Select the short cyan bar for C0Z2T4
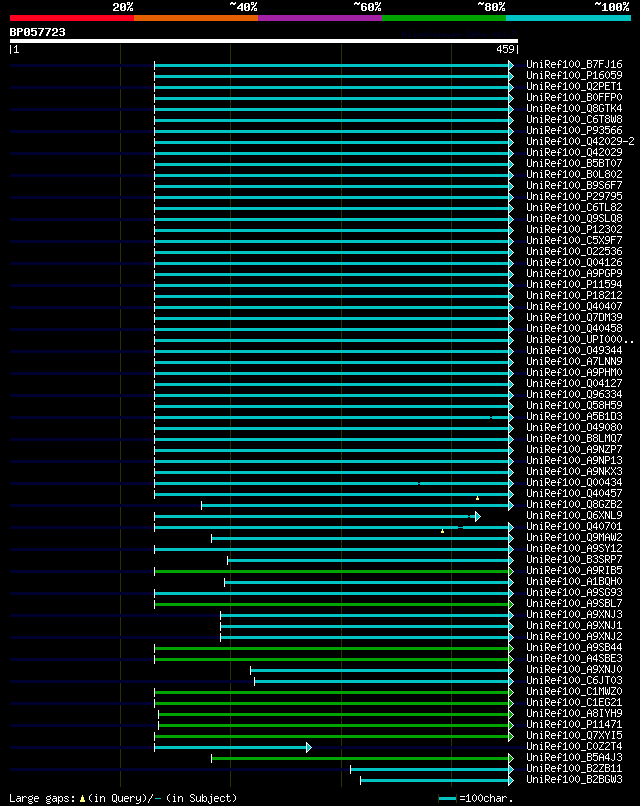The image size is (640, 806). pos(230,747)
